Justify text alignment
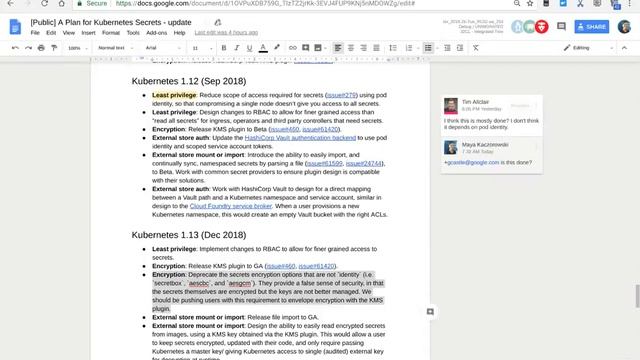640x360 pixels. [376, 48]
